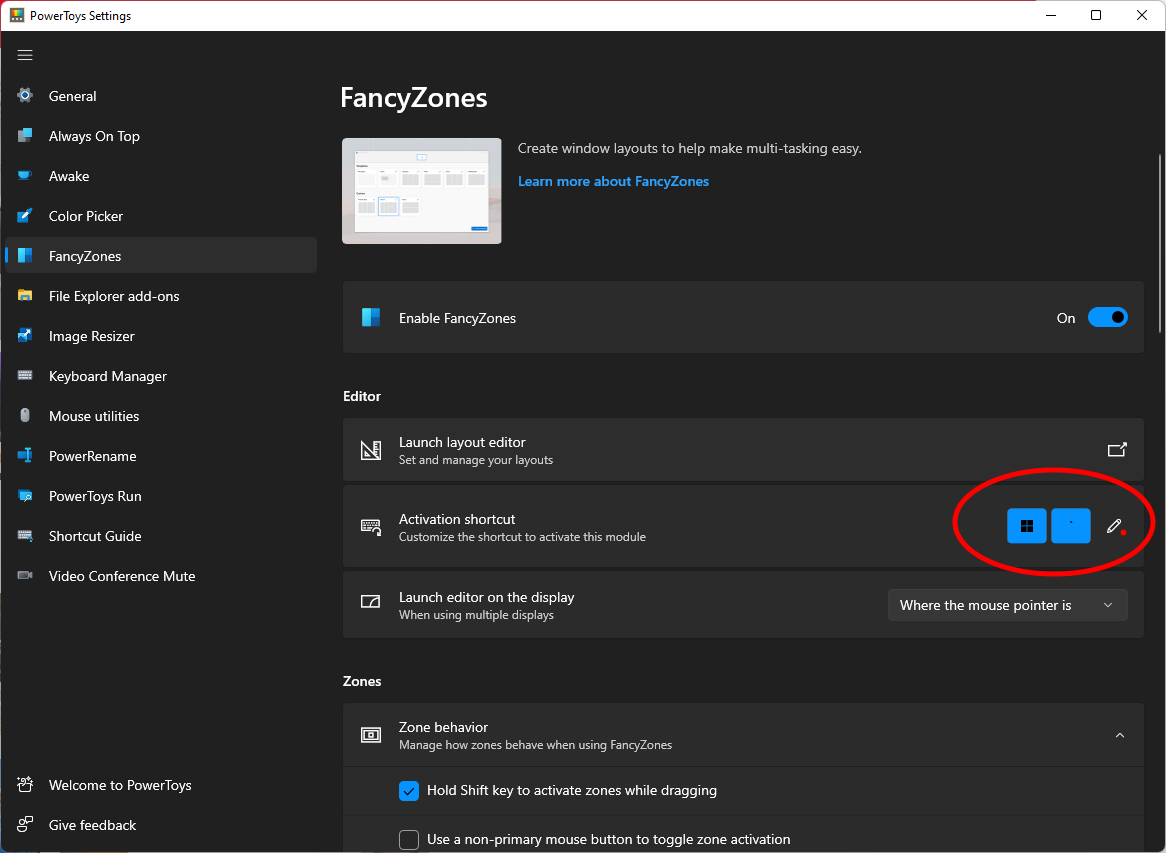
Task: Check the non-primary mouse button option
Action: [409, 840]
